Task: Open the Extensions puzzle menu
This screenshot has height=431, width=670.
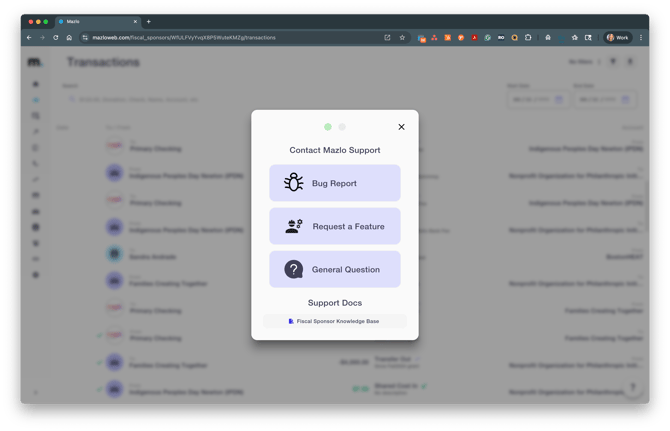Action: 528,38
